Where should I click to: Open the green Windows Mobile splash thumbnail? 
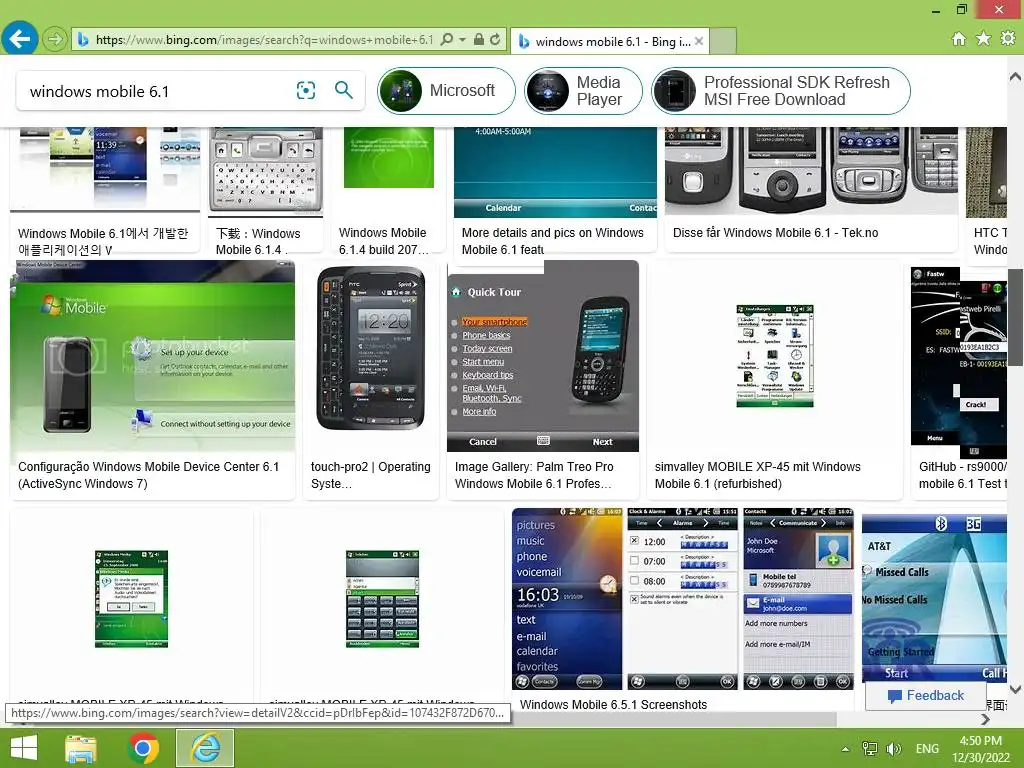click(x=389, y=157)
